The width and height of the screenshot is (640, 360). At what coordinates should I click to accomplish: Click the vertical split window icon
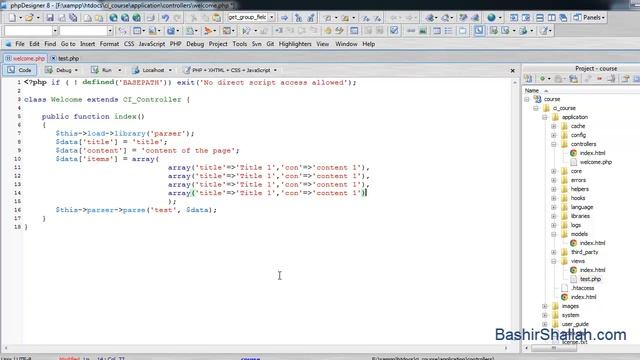pyautogui.click(x=551, y=18)
